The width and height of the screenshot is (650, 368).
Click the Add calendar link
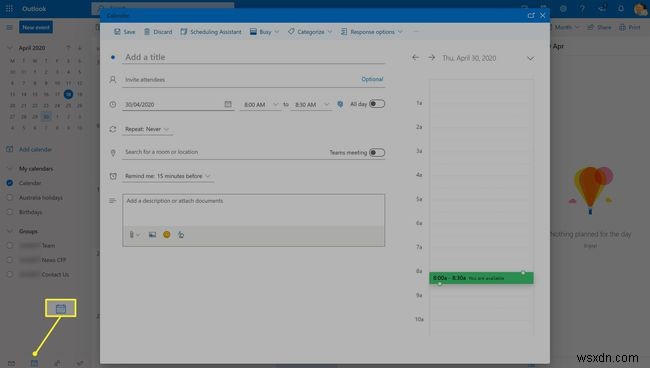pyautogui.click(x=29, y=149)
